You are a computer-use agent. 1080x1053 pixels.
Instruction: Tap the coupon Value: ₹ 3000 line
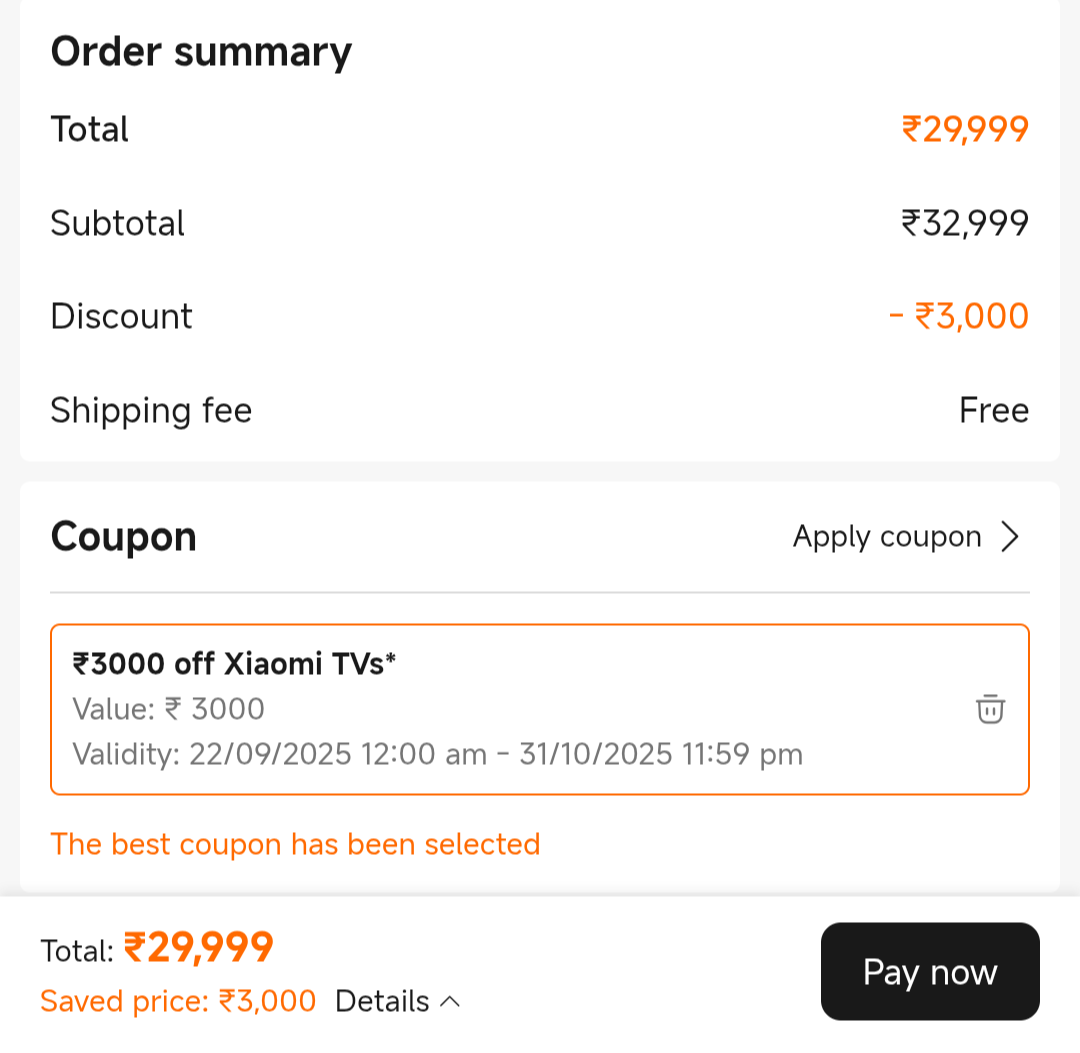[168, 709]
